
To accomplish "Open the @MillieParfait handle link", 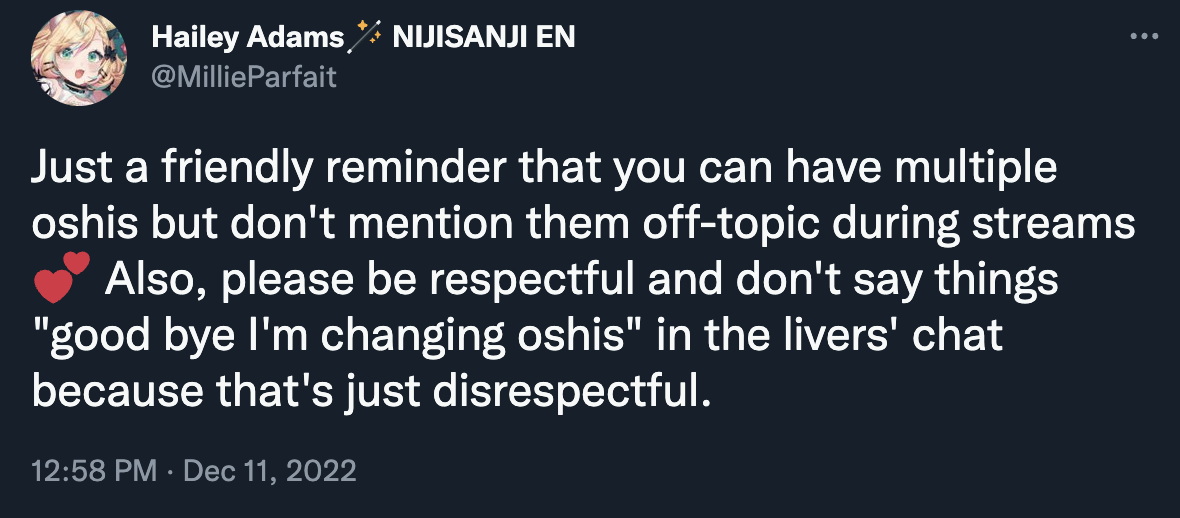I will (x=245, y=78).
